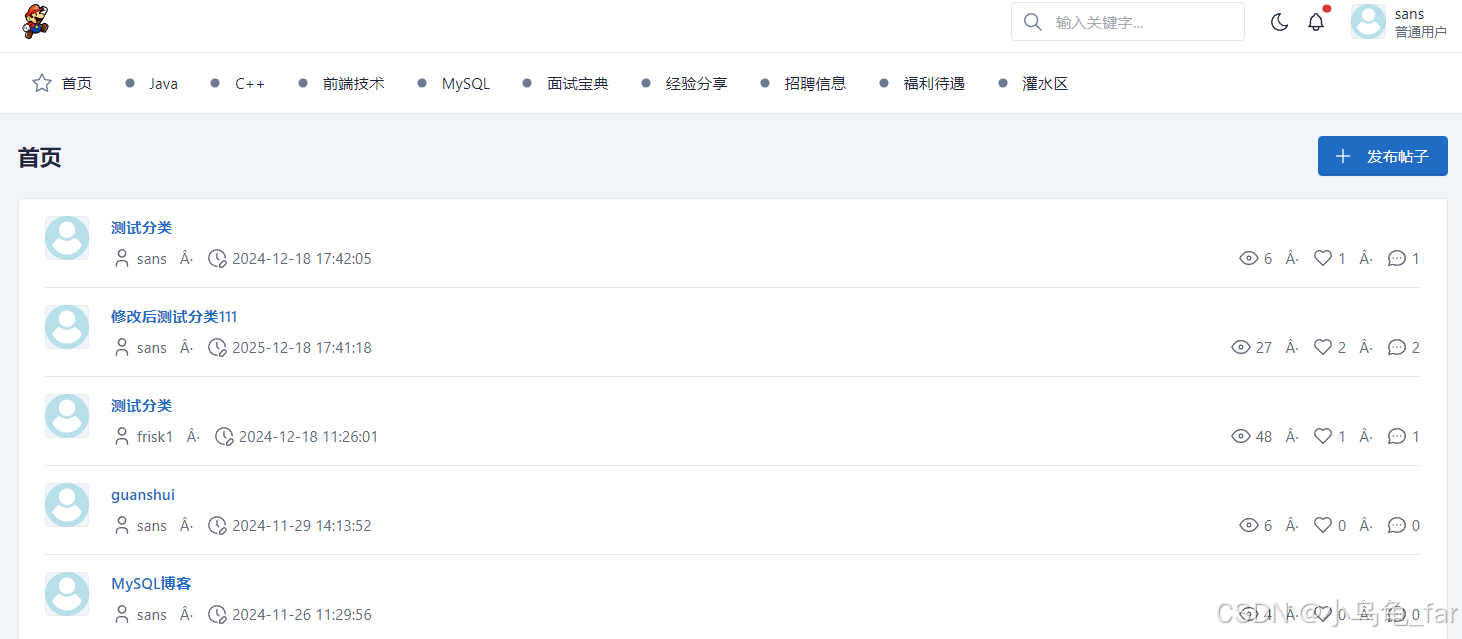Click user icon in guanshui row
The image size is (1462, 639).
point(122,525)
